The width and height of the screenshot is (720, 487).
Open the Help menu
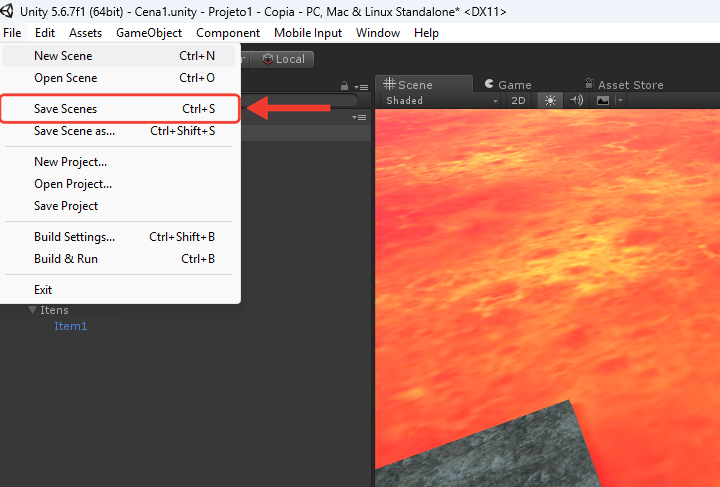[426, 33]
